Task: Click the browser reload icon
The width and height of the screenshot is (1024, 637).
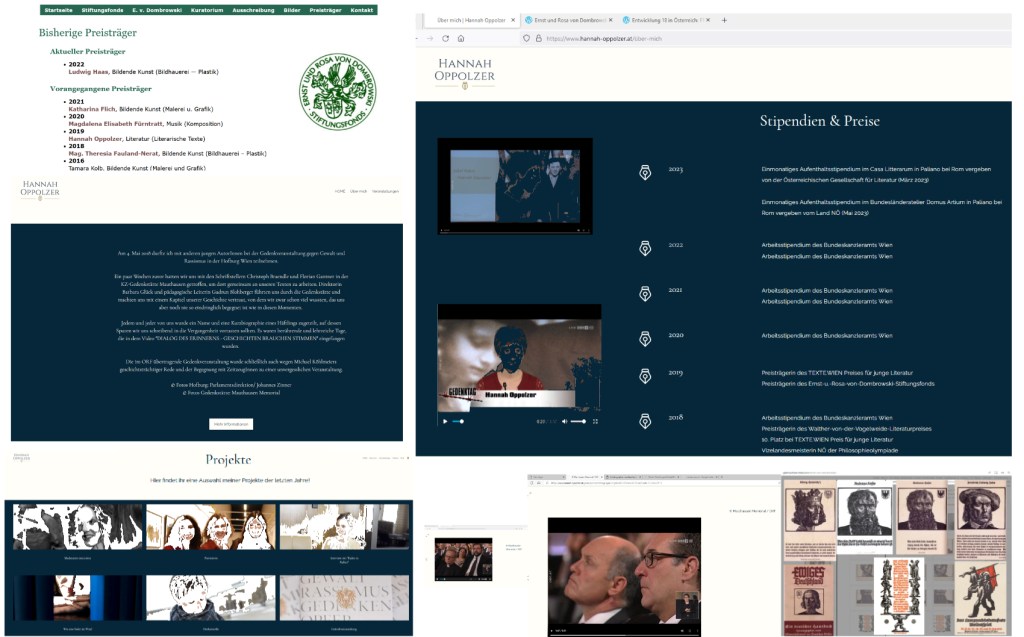Action: pos(444,38)
